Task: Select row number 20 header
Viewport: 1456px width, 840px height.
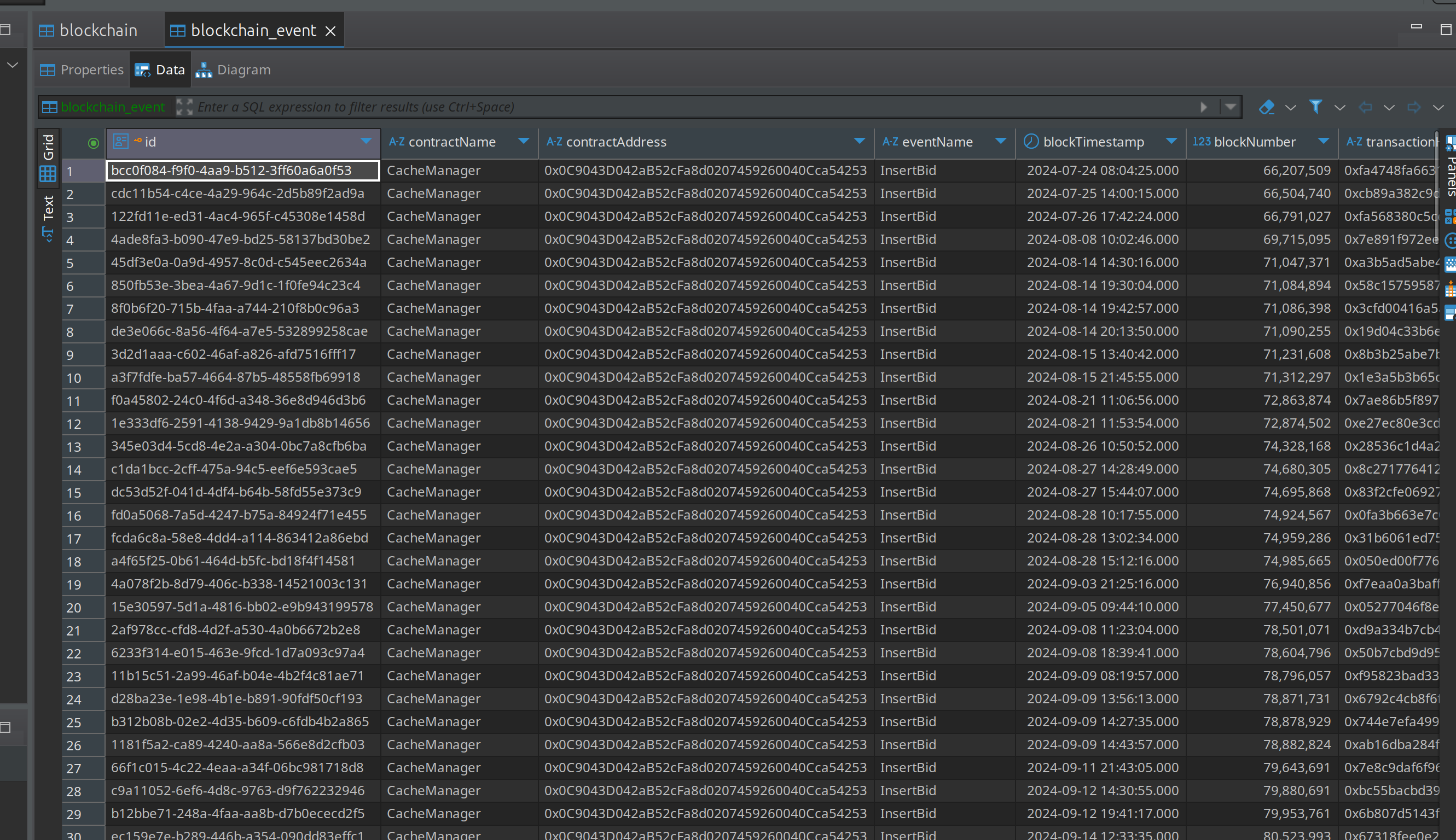Action: pyautogui.click(x=83, y=608)
